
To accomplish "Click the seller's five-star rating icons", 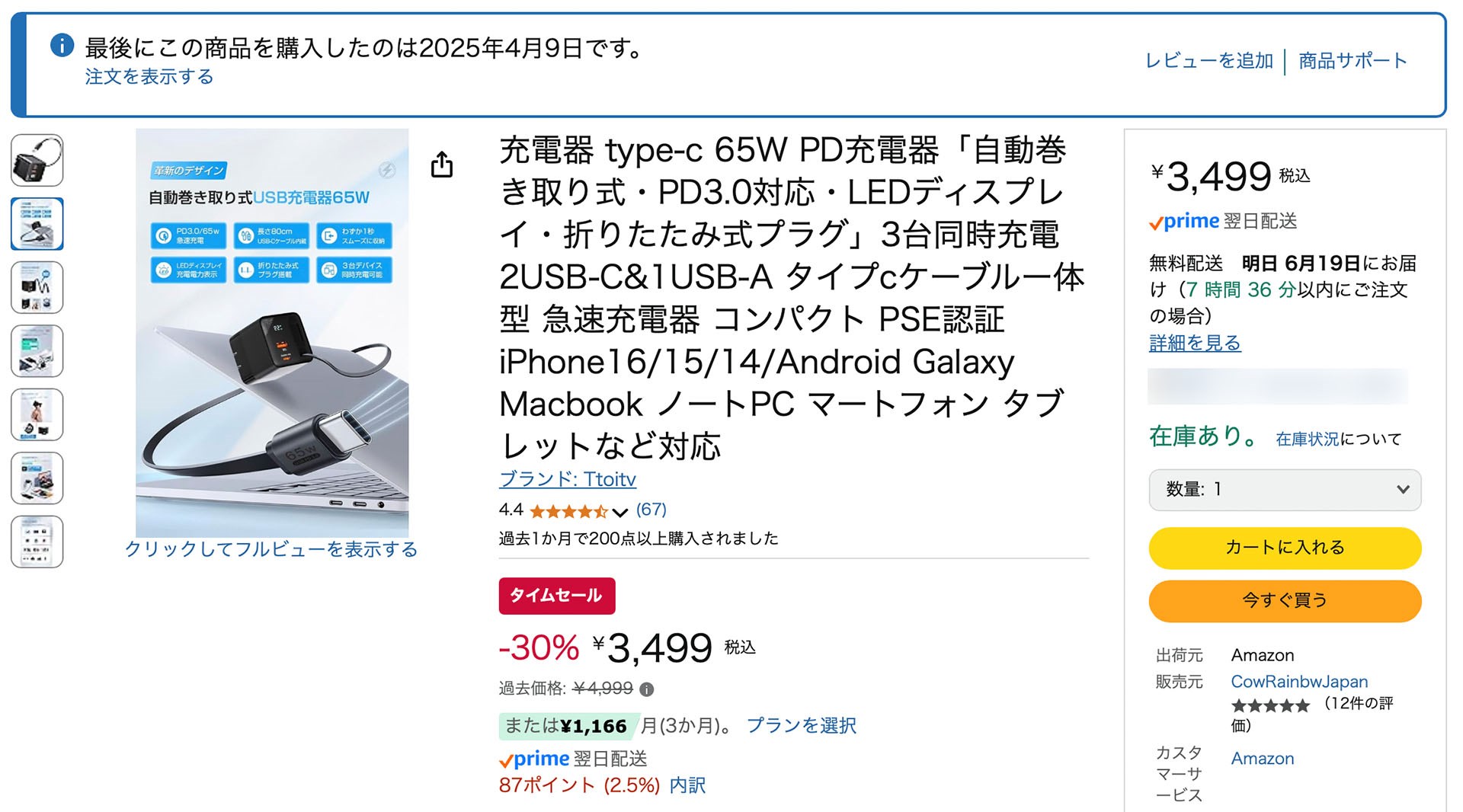I will pyautogui.click(x=1270, y=706).
